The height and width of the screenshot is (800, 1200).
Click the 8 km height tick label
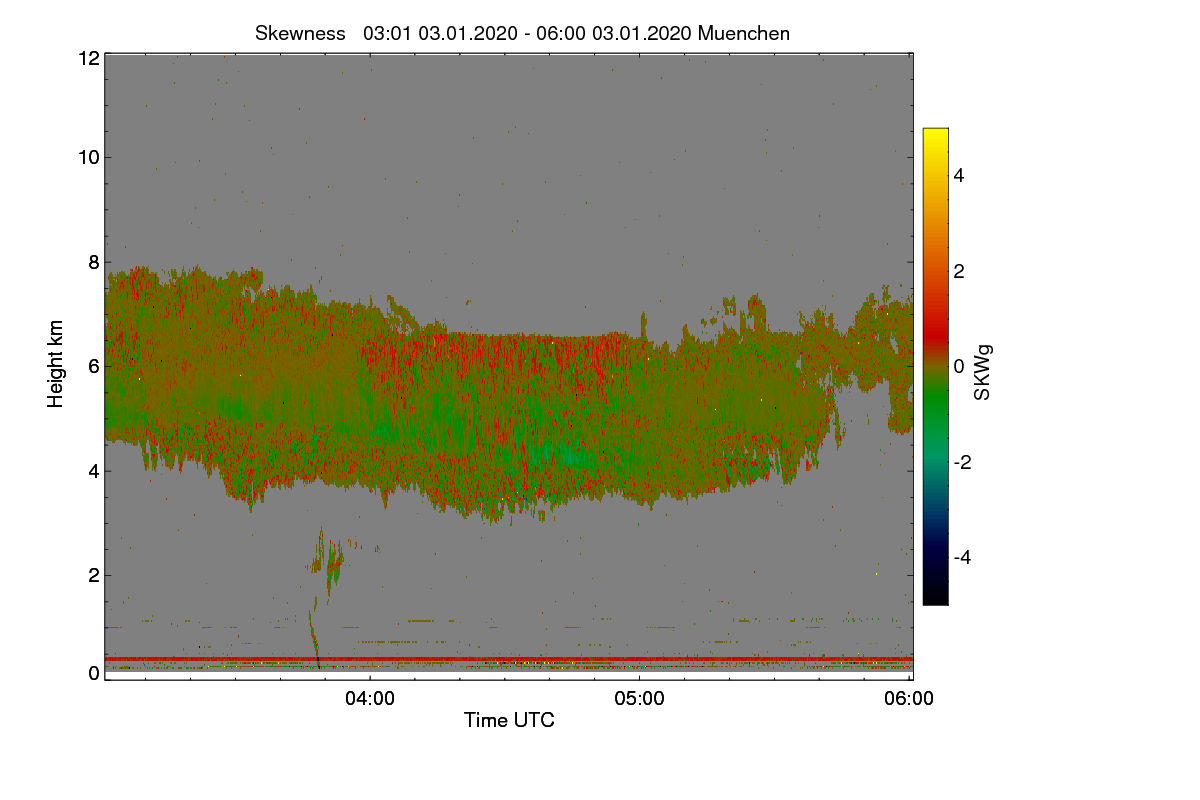point(93,262)
